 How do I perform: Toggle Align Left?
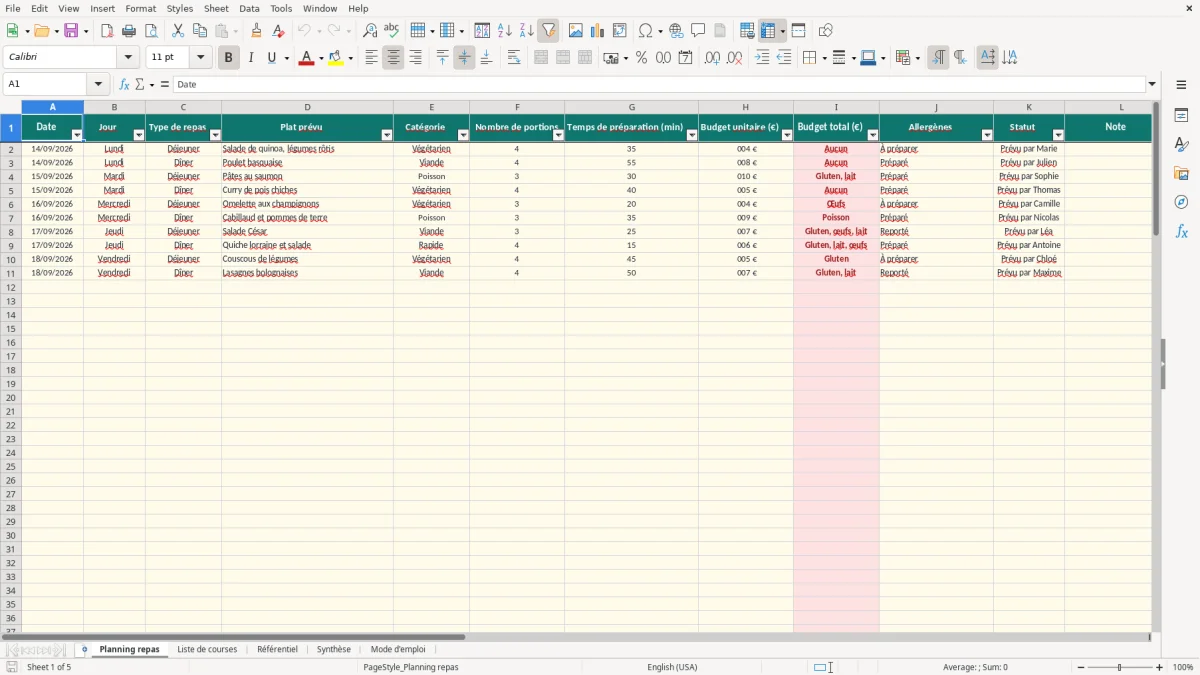371,58
